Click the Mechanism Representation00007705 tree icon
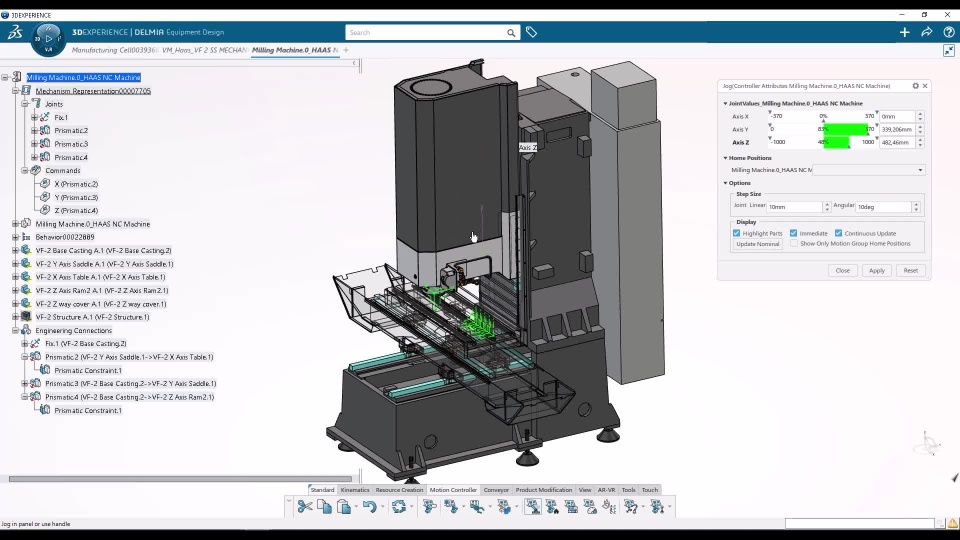Viewport: 960px width, 540px height. click(x=26, y=91)
